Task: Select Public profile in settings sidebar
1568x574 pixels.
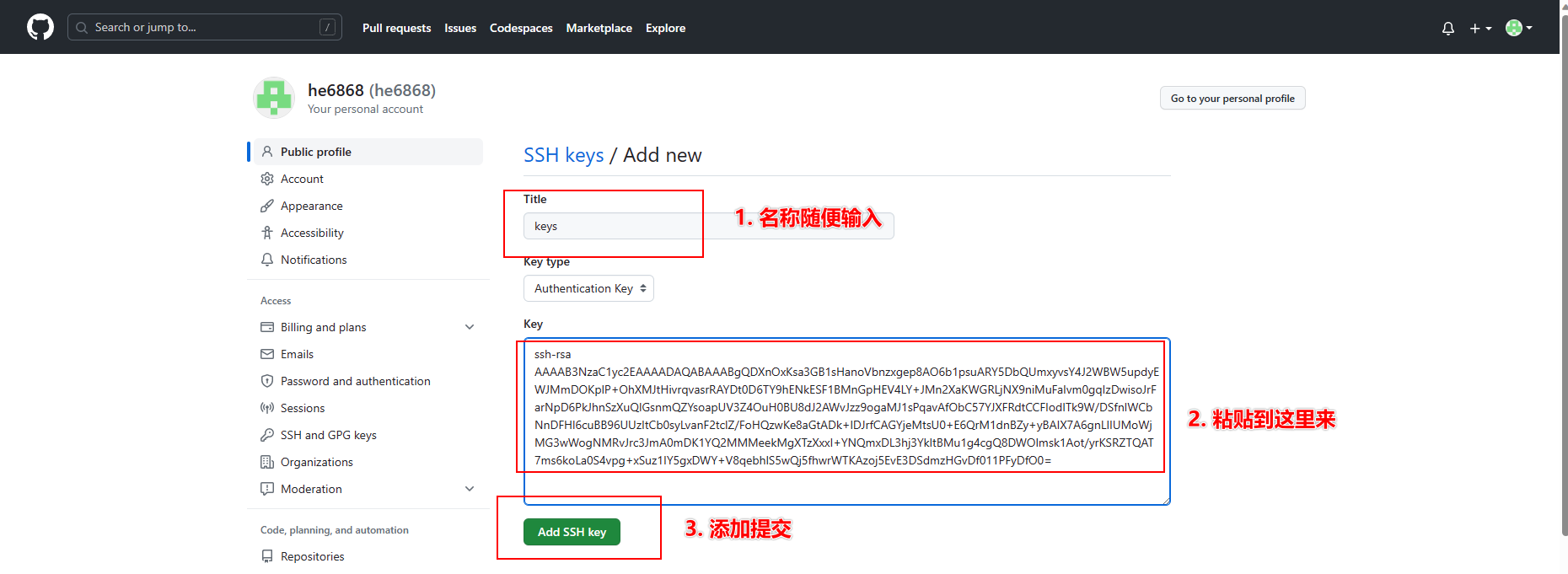Action: 368,152
